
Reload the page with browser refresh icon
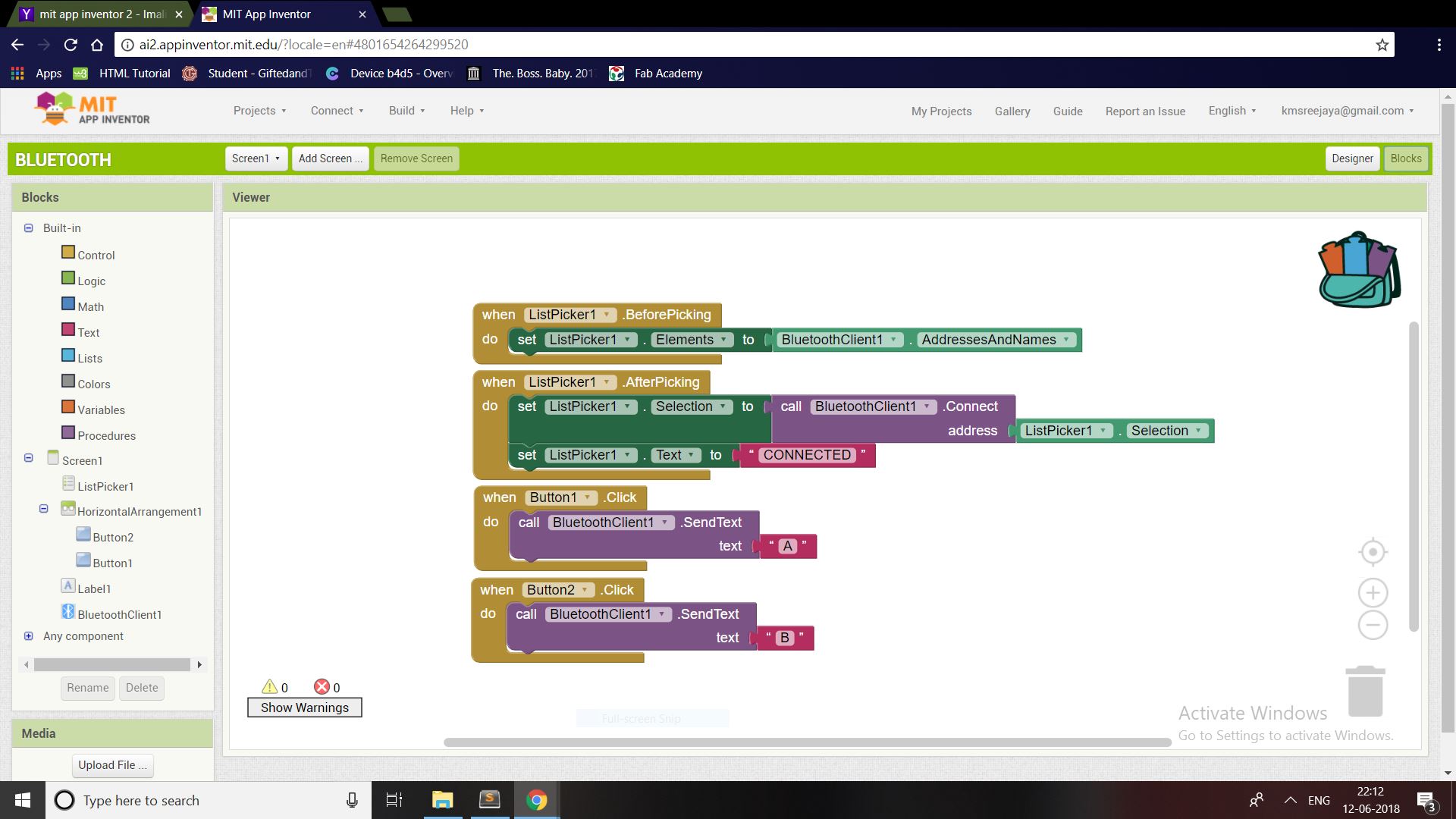[71, 45]
